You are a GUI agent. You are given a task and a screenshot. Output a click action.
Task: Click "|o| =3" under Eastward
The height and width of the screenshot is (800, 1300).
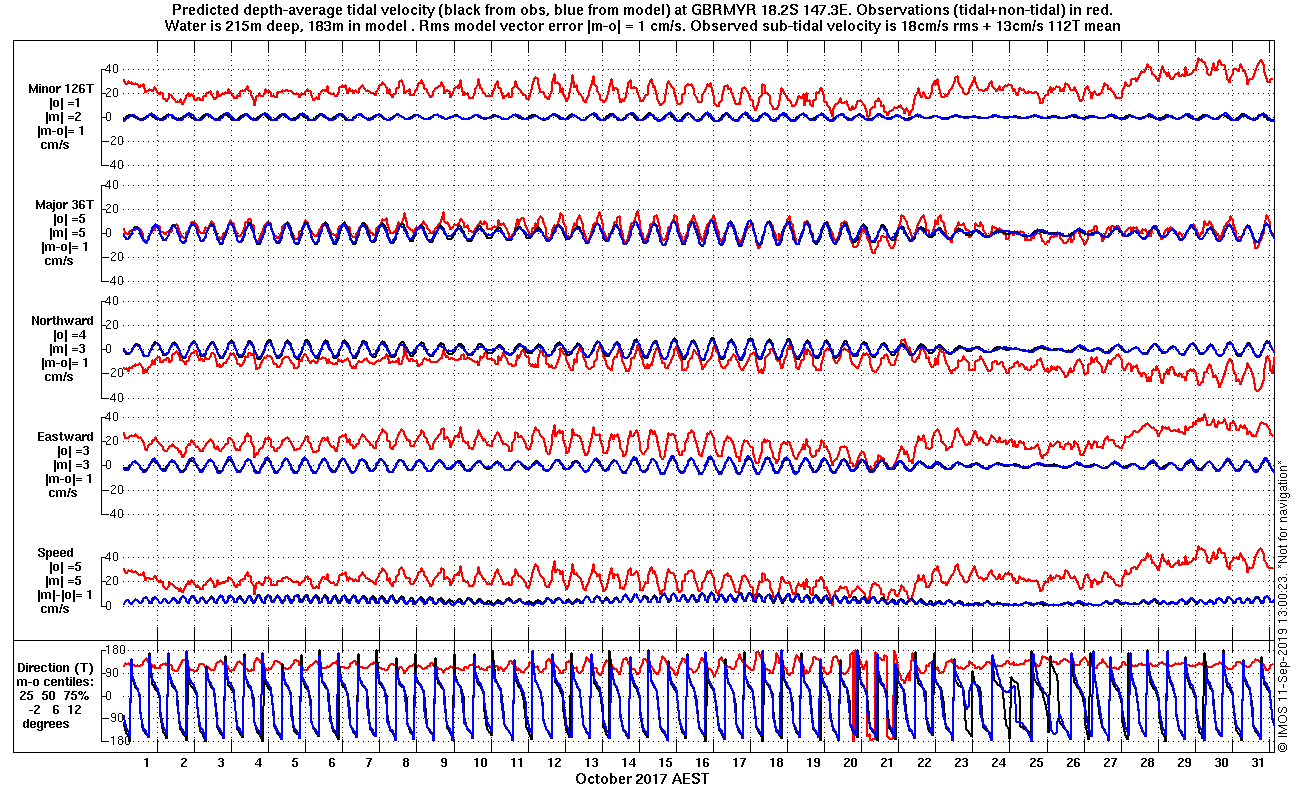point(73,451)
